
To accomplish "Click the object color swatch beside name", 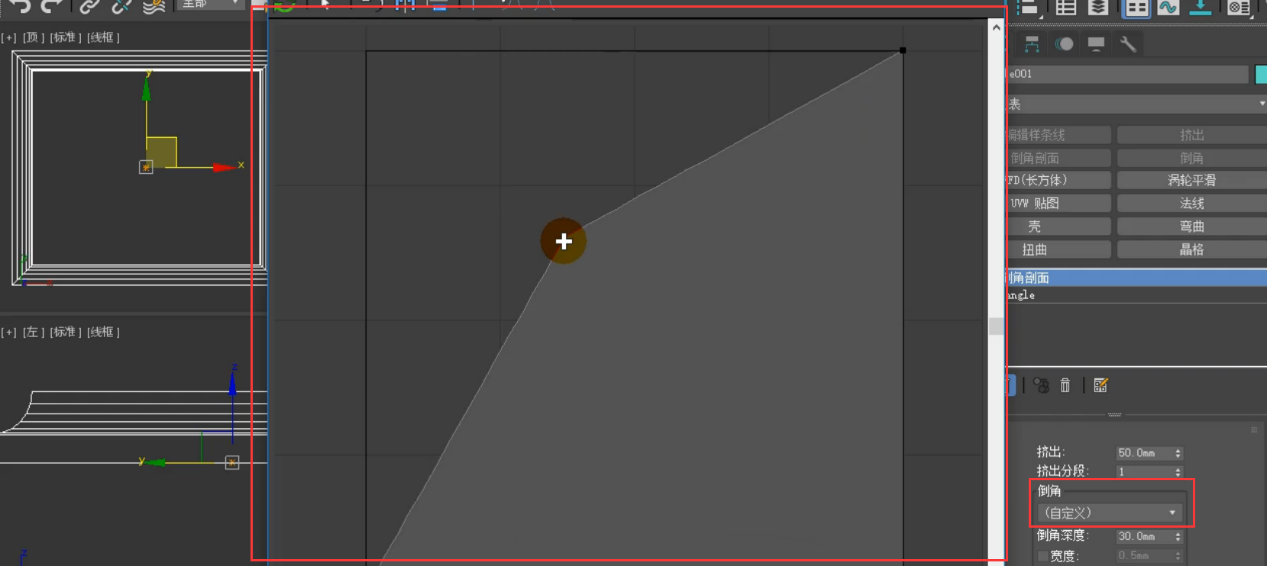I will tap(1261, 74).
